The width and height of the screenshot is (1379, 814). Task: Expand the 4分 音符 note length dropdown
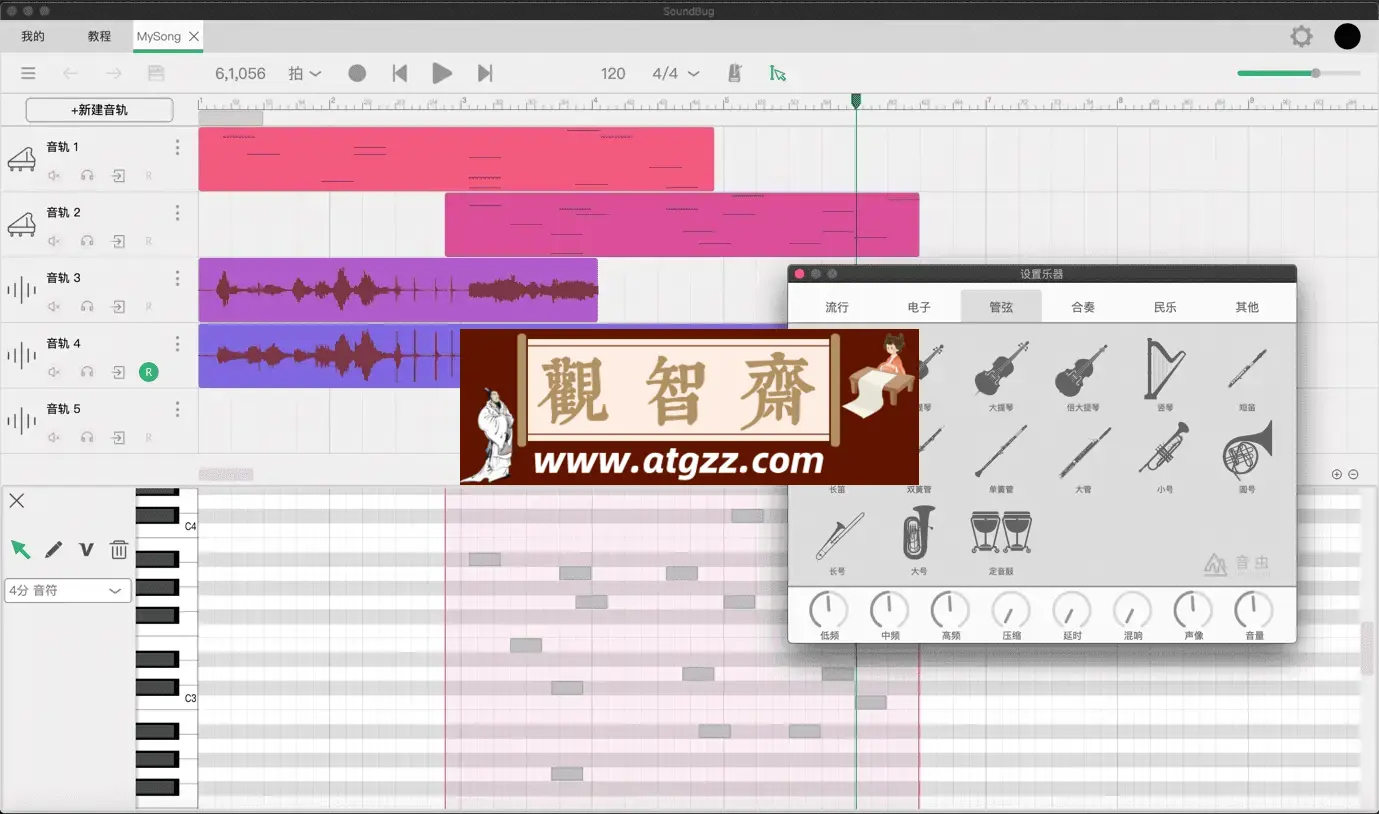tap(67, 590)
